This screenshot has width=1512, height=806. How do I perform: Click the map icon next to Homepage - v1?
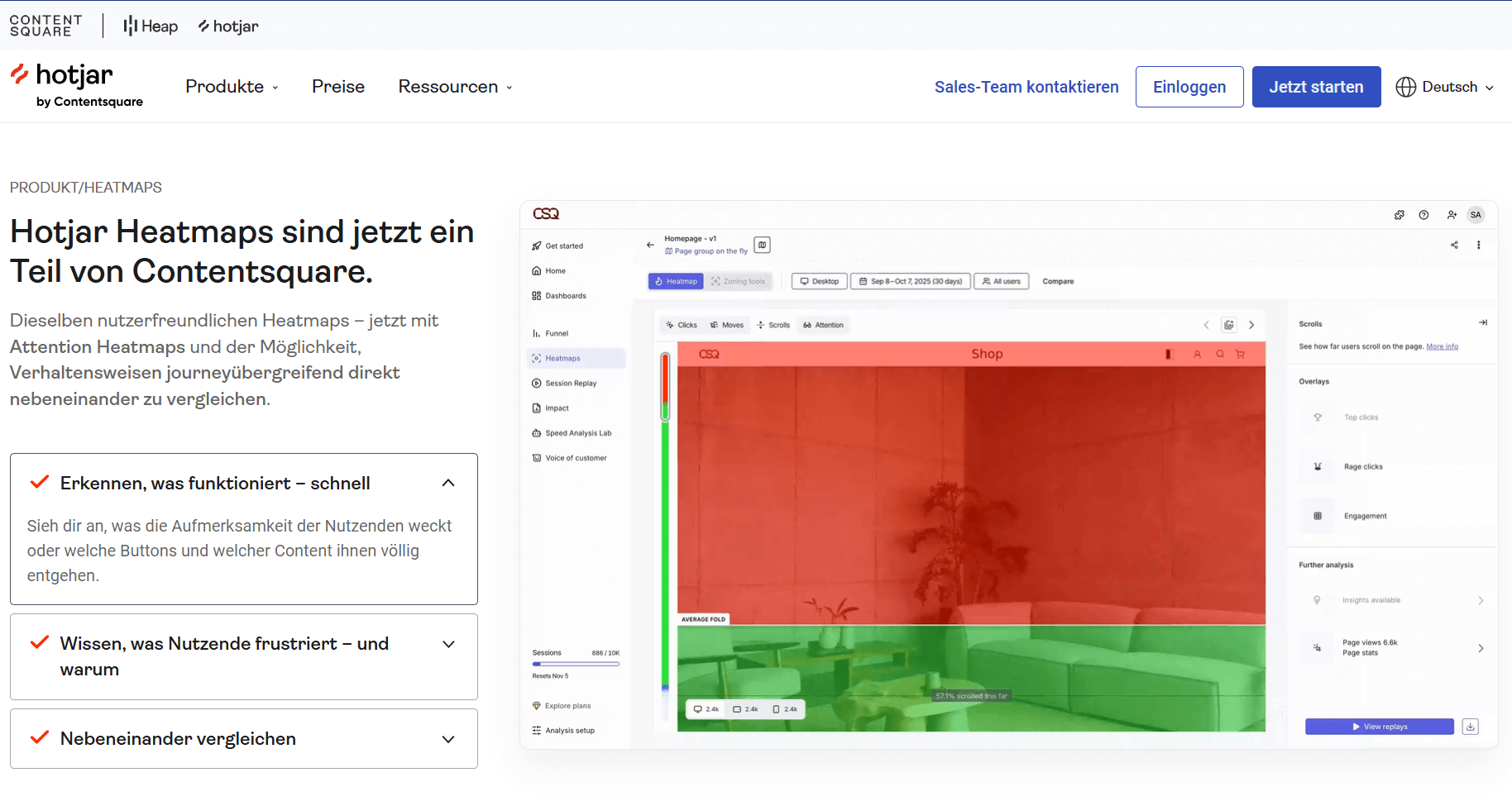tap(763, 245)
